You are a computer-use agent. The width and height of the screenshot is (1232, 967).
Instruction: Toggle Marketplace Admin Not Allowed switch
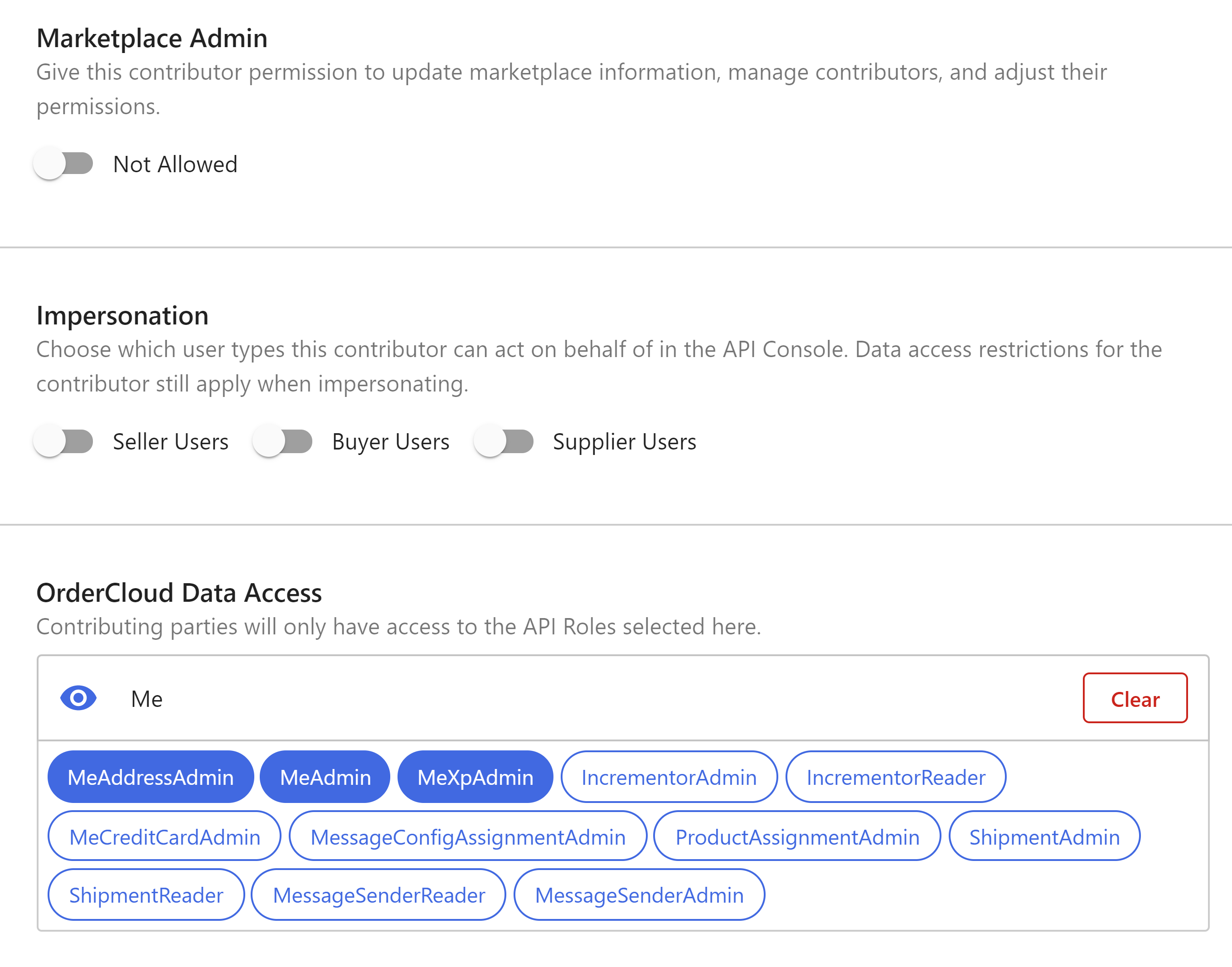click(x=63, y=164)
